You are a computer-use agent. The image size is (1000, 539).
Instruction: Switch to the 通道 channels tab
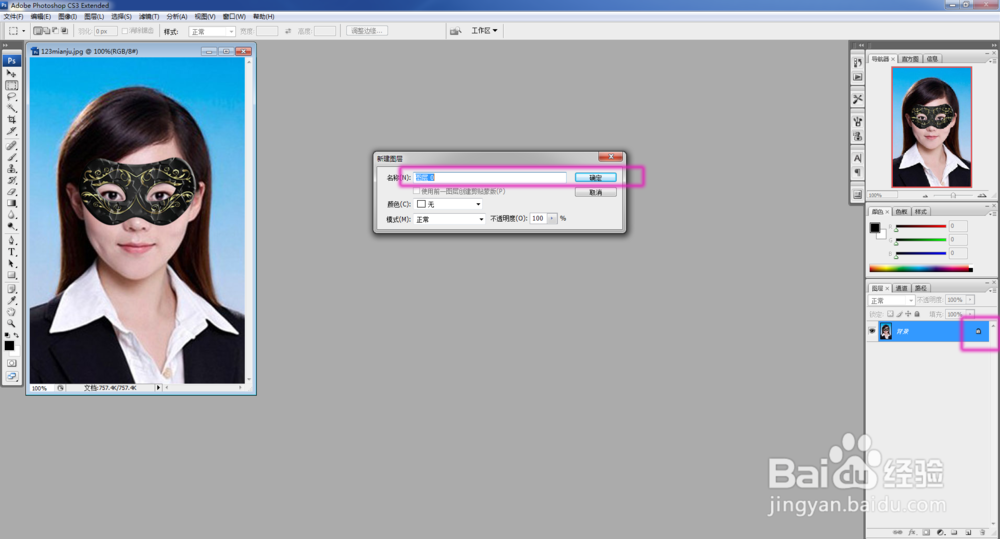[x=901, y=288]
